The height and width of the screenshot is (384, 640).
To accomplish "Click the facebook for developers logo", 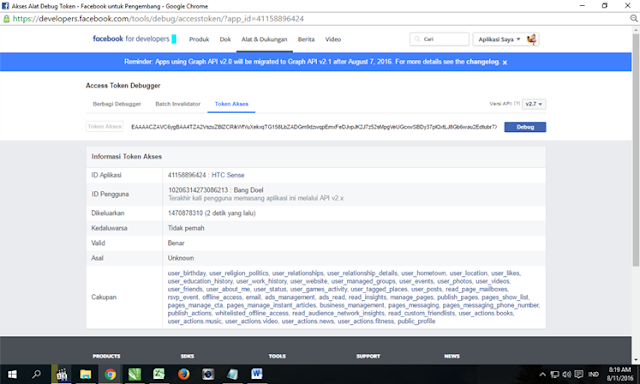I will (x=131, y=39).
